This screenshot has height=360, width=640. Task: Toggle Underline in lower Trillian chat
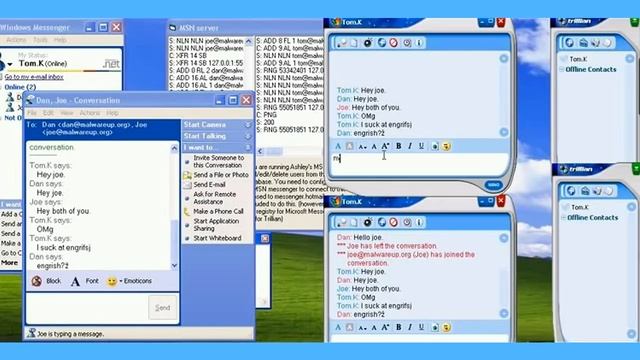[421, 327]
